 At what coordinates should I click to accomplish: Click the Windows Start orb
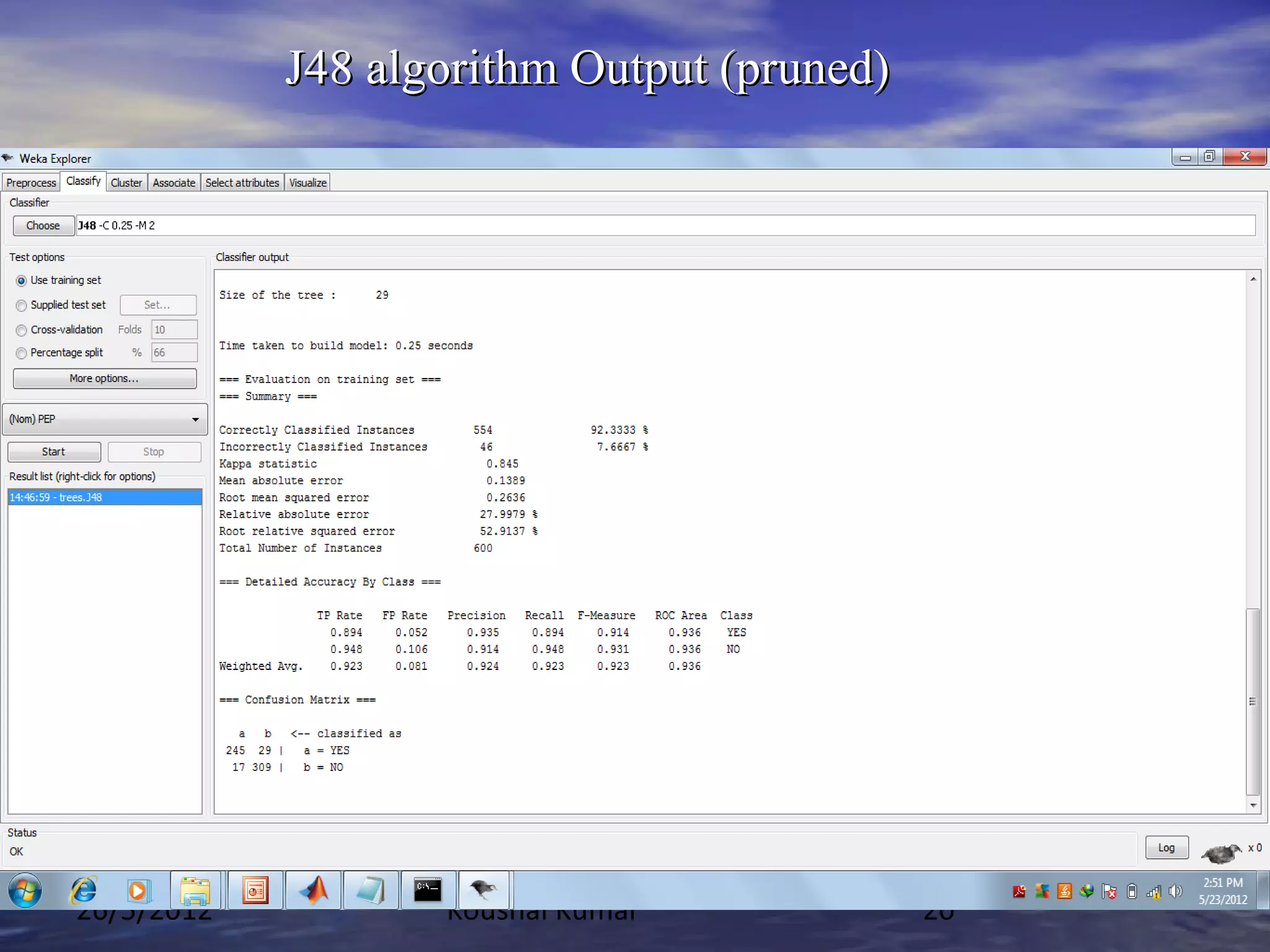click(x=25, y=890)
